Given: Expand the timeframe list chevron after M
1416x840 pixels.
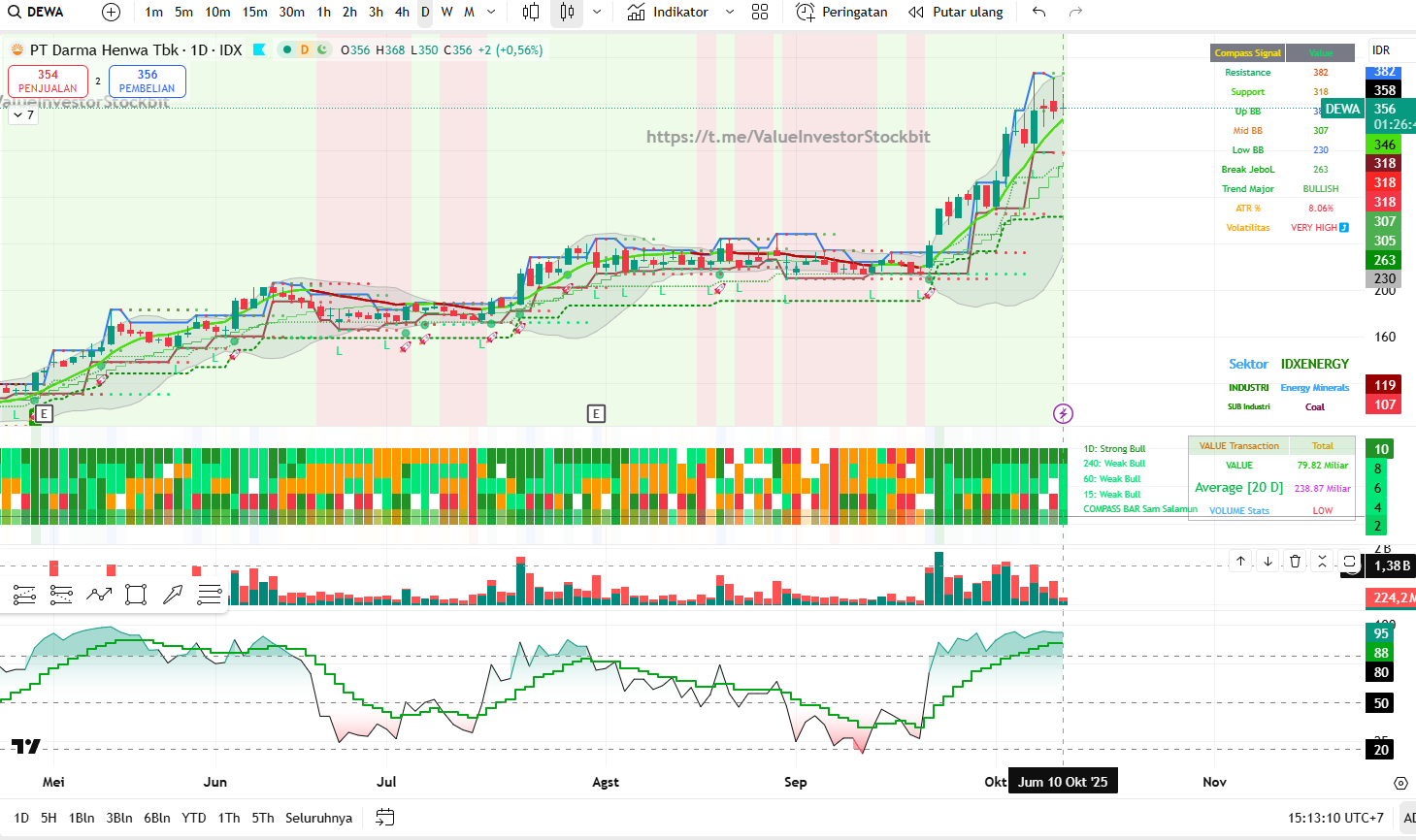Looking at the screenshot, I should coord(491,12).
